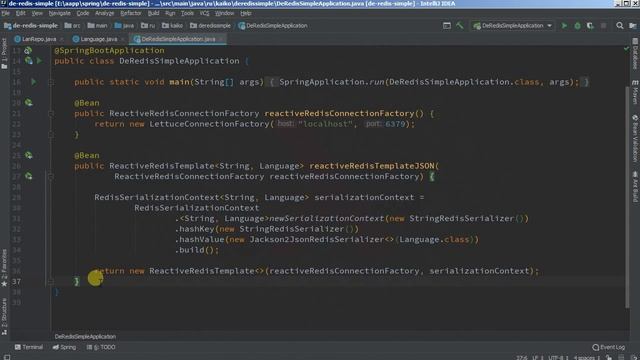Open Navigate menu
Screen dimensions: 640x360
pyautogui.click(x=60, y=13)
